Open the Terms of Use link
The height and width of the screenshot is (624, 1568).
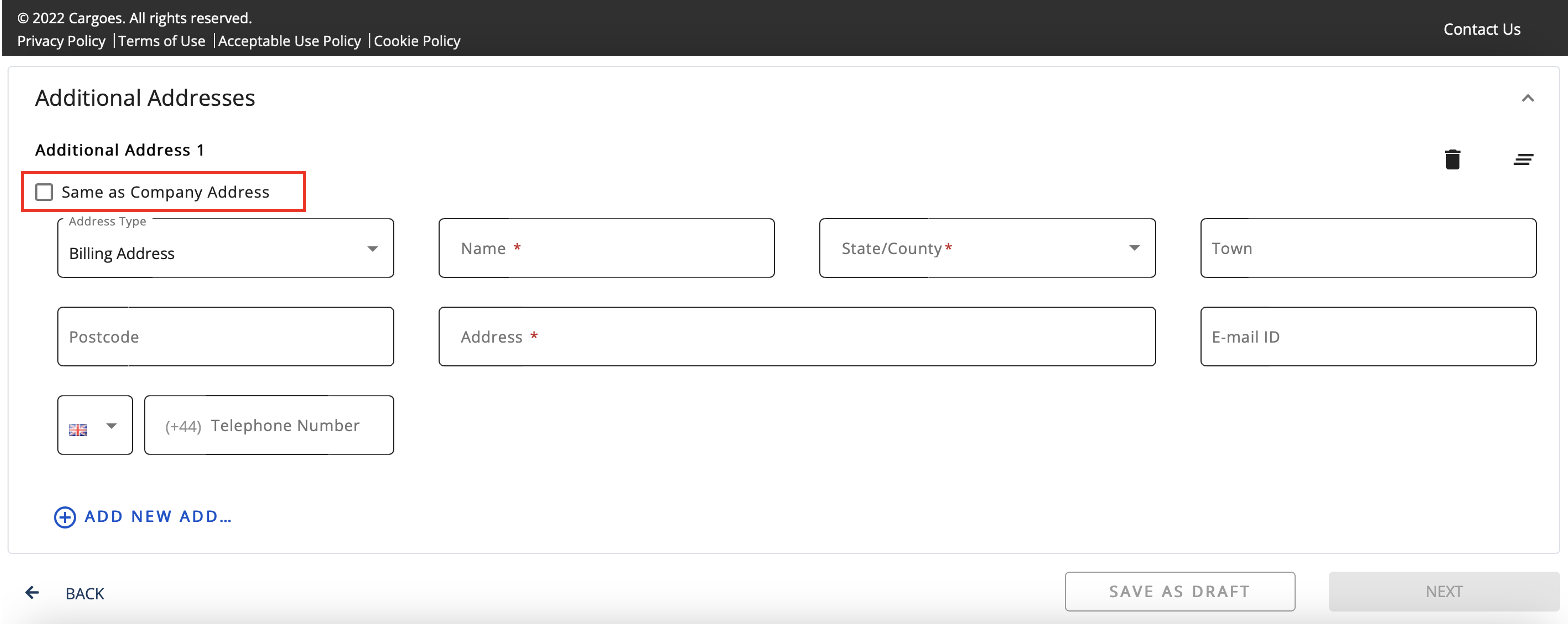point(162,41)
